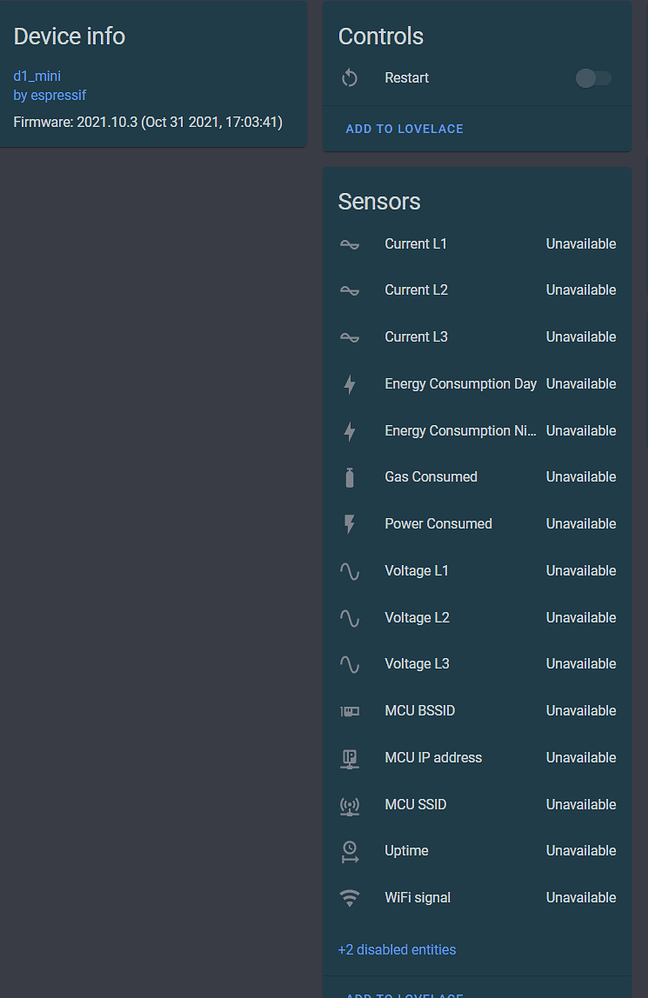Click Unavailable next to Gas Consumed

click(581, 477)
